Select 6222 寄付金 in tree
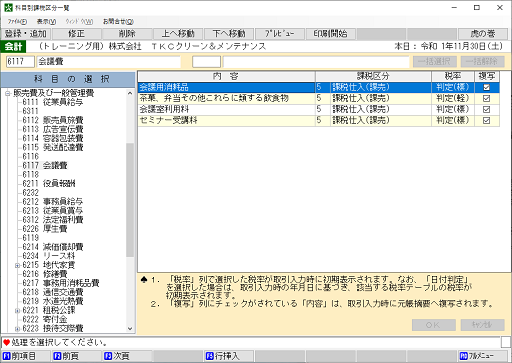 (45, 319)
